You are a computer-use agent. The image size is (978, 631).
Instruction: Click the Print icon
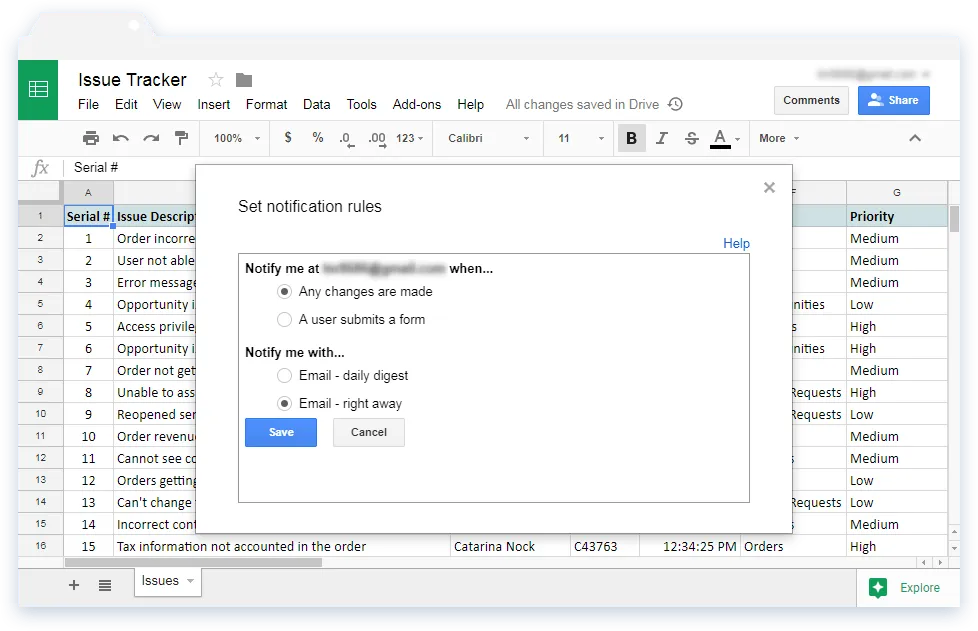pos(90,138)
